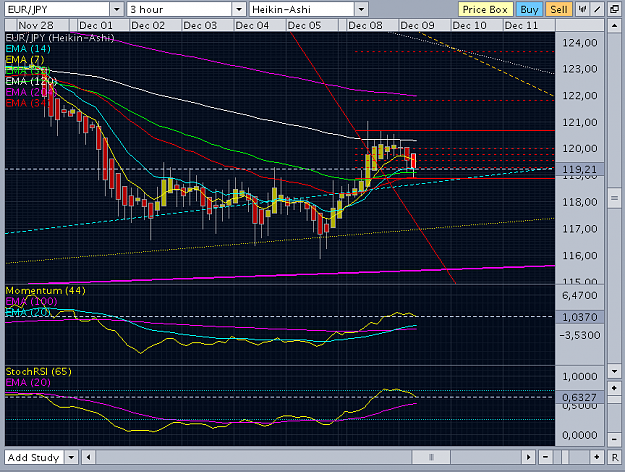Click the 0,6327 StochRSI value marker

580,397
